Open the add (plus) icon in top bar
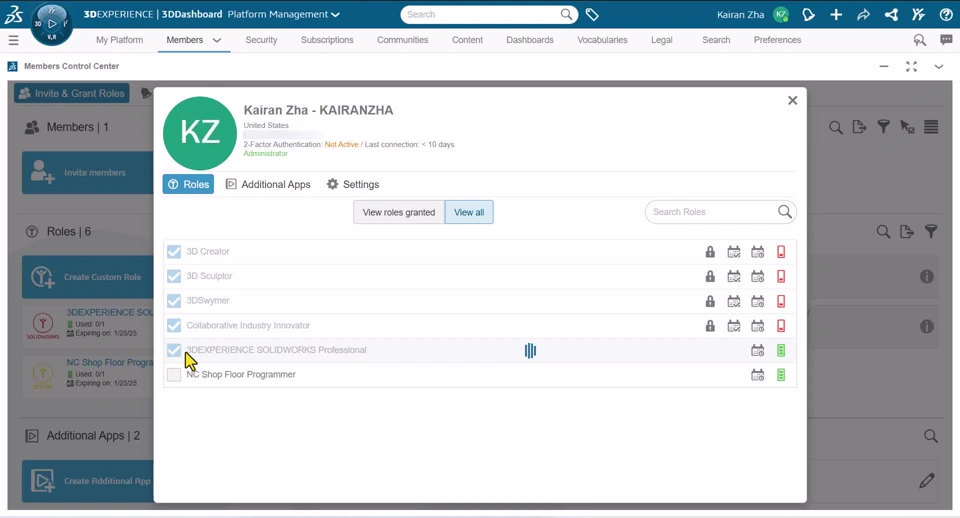Viewport: 960px width, 518px height. (836, 15)
